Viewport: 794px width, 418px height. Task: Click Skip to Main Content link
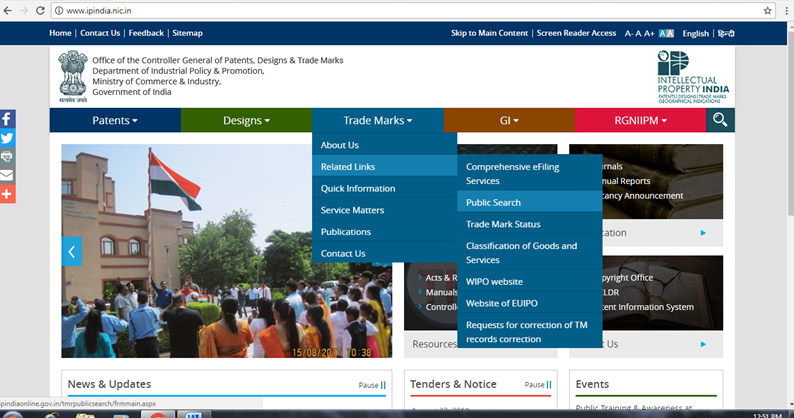point(489,33)
